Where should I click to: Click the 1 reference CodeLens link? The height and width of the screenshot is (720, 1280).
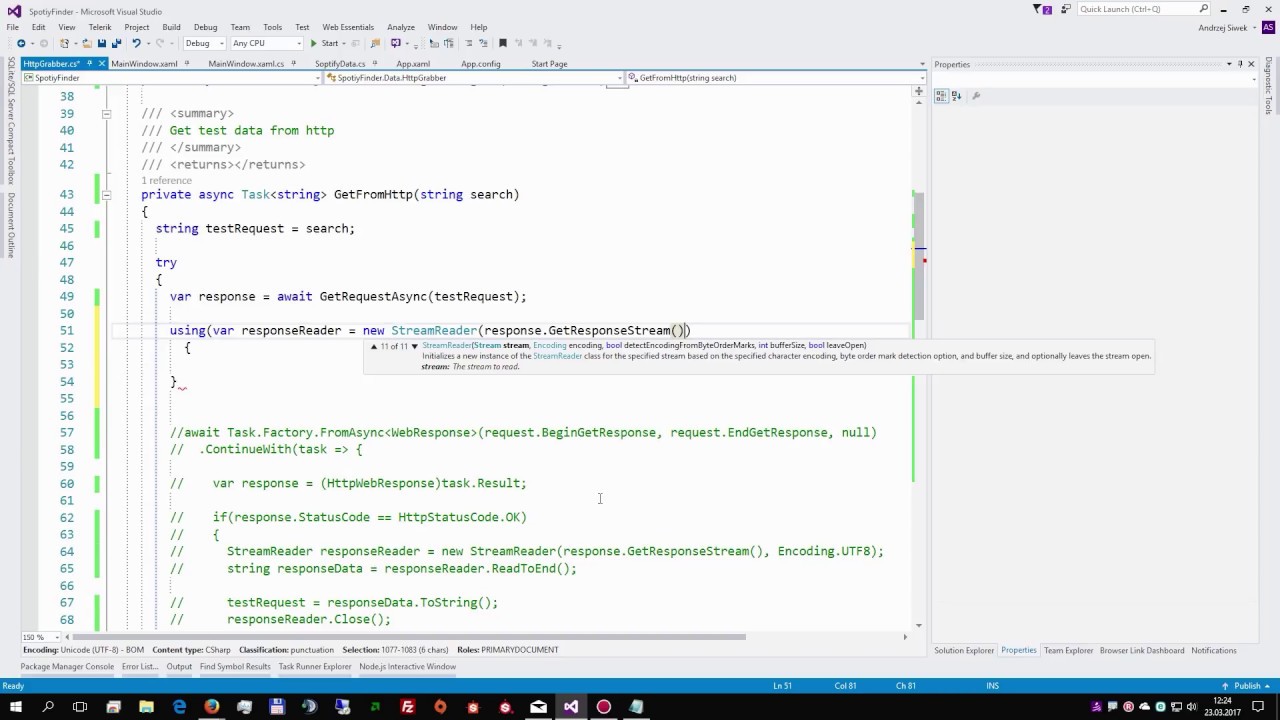point(166,180)
